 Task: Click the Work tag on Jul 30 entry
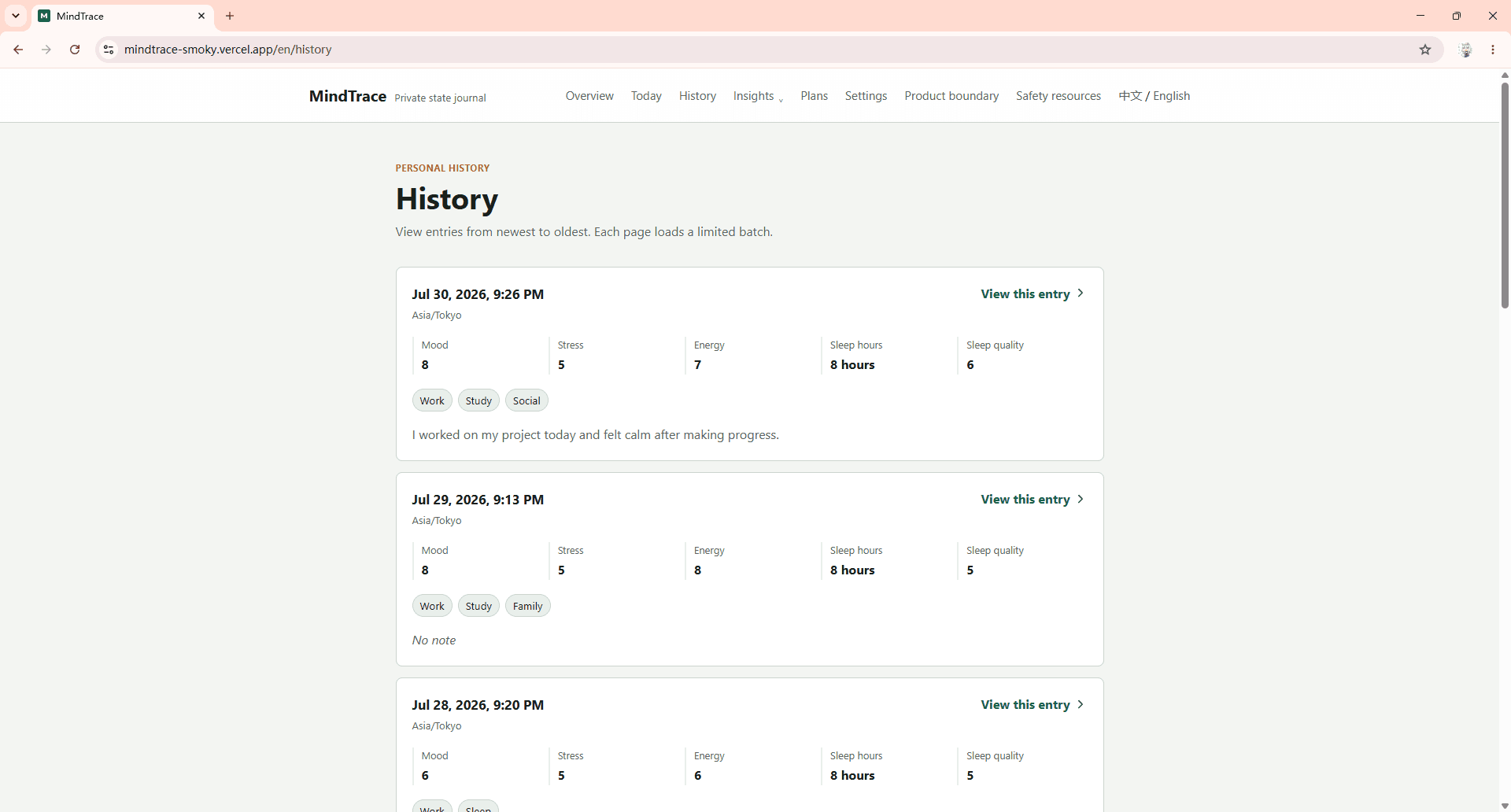[x=432, y=400]
